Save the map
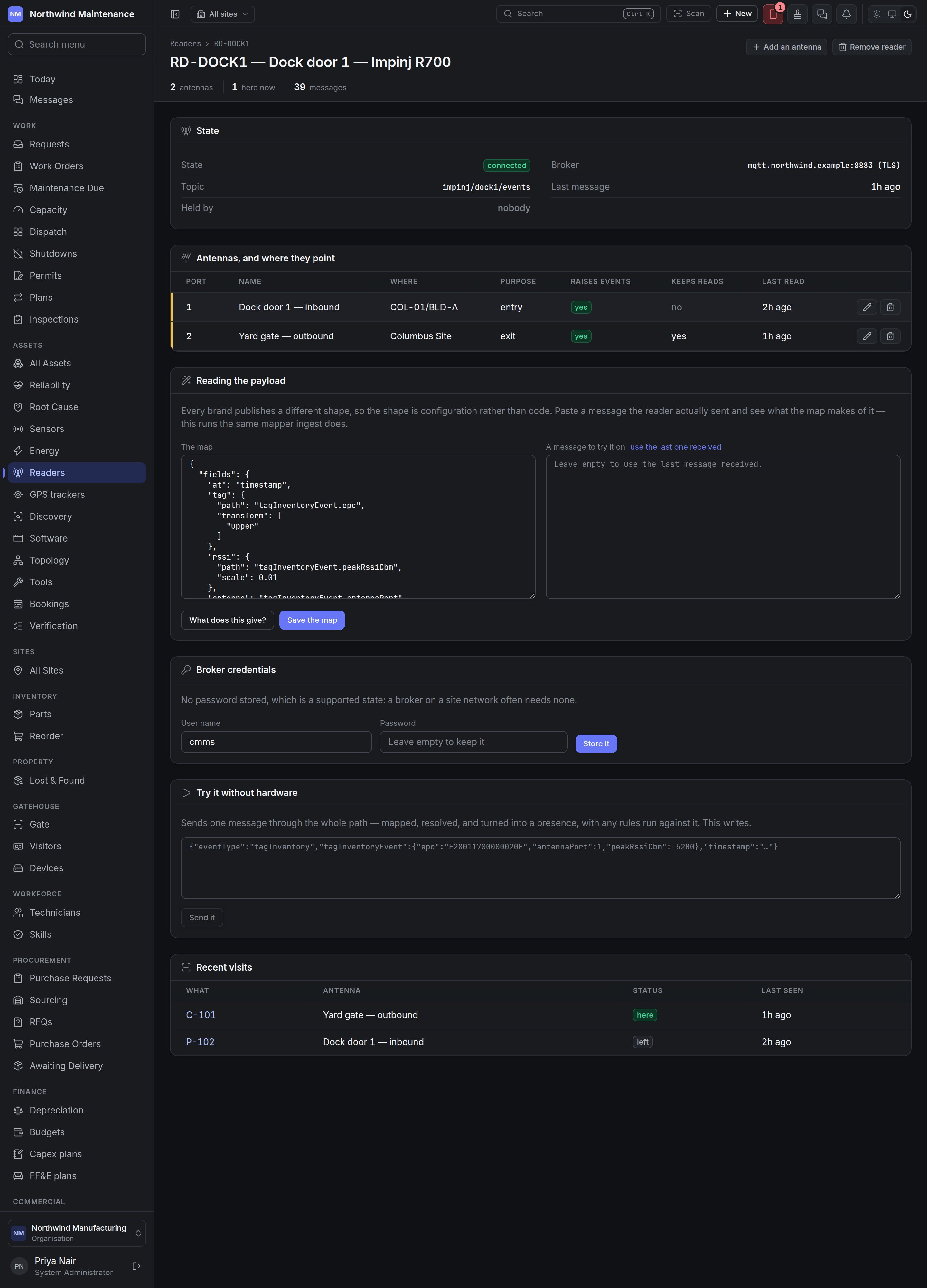Image resolution: width=927 pixels, height=1288 pixels. click(x=312, y=620)
